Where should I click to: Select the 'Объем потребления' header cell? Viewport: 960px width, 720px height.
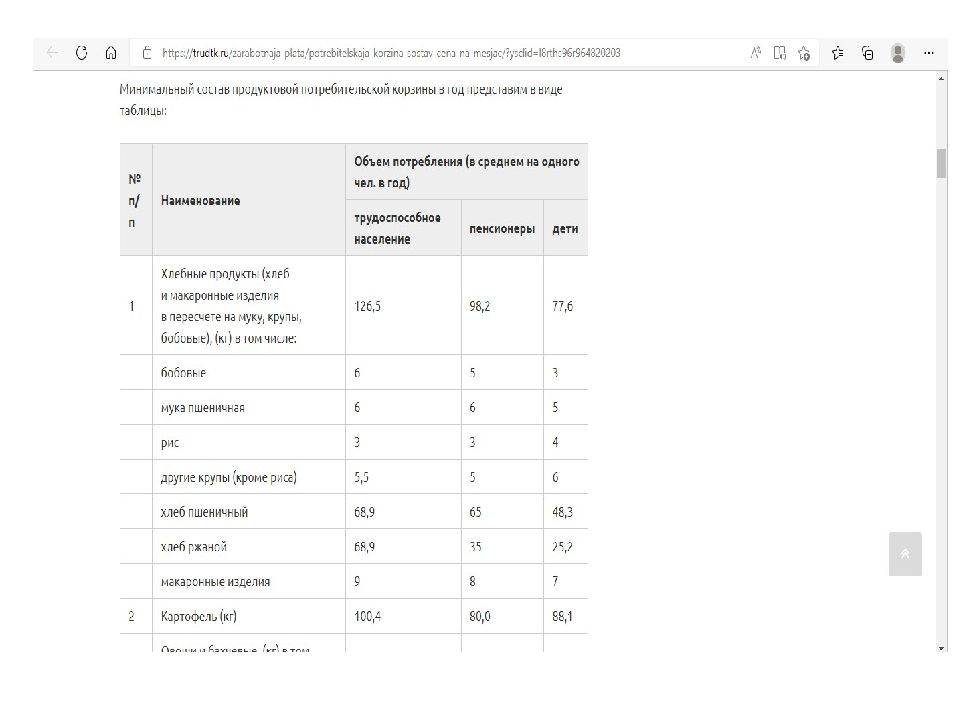point(467,172)
